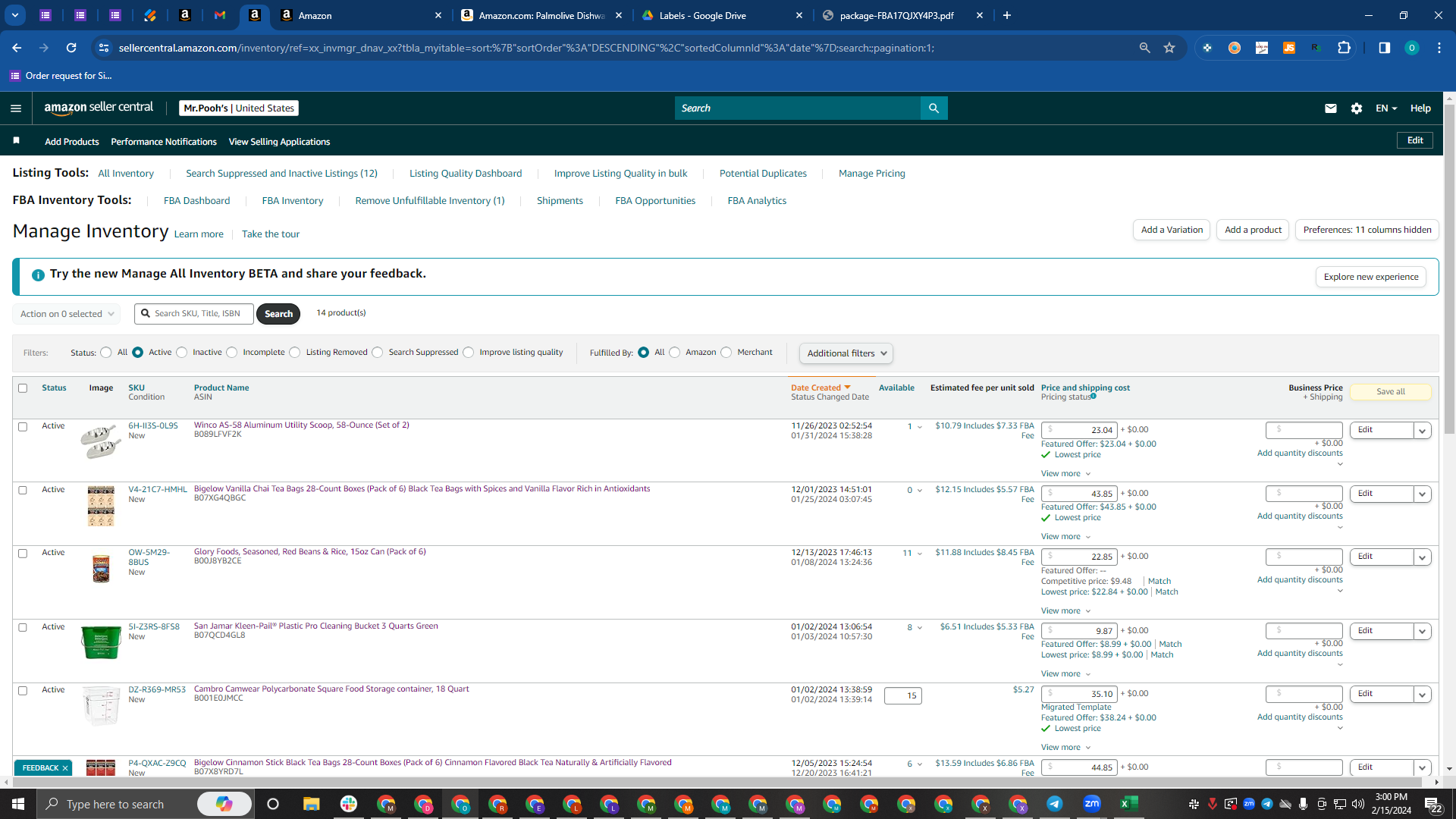Open the messages envelope icon
Screen dimensions: 1456x819
pos(1330,108)
